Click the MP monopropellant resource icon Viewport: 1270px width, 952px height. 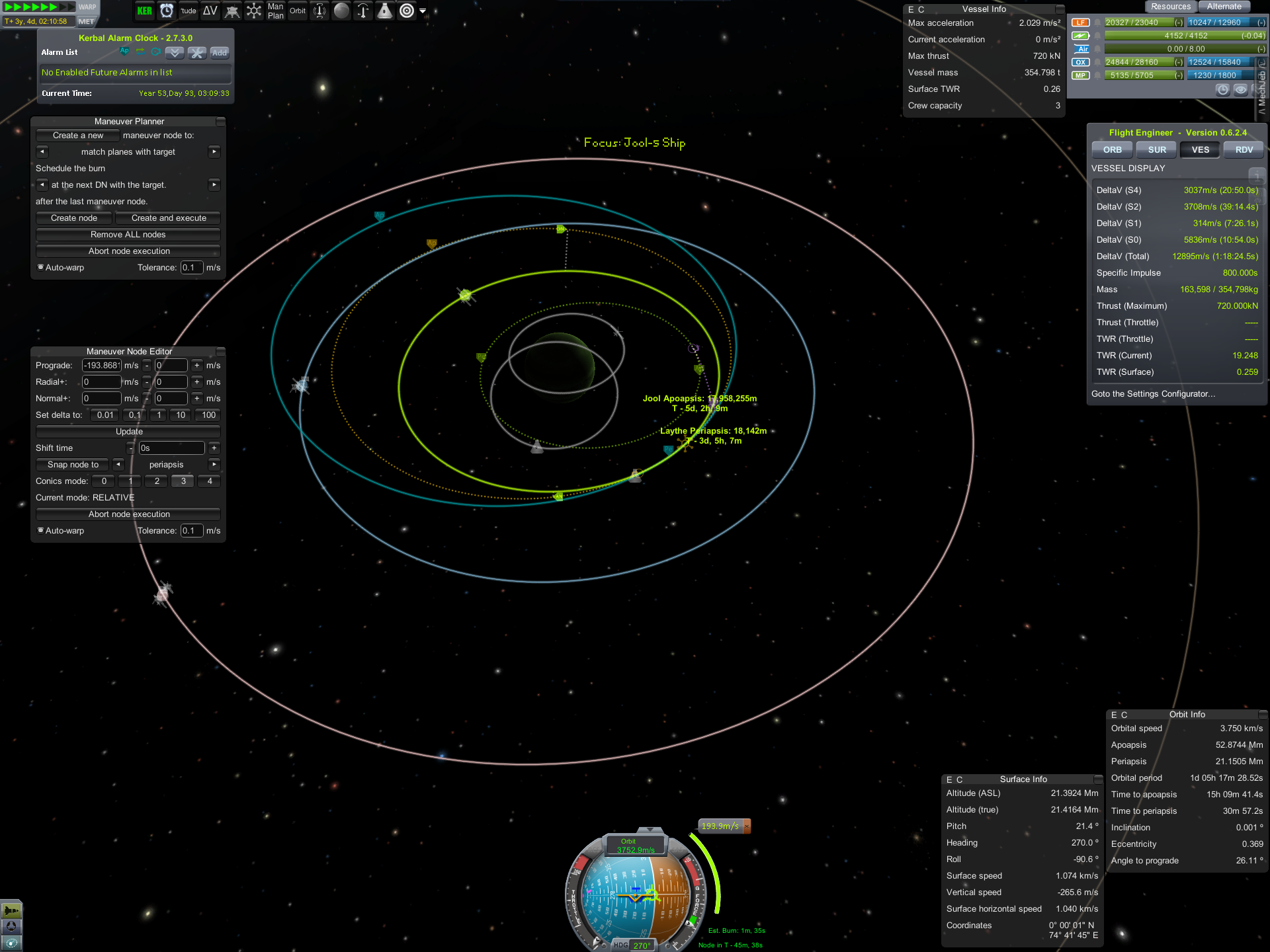point(1081,75)
